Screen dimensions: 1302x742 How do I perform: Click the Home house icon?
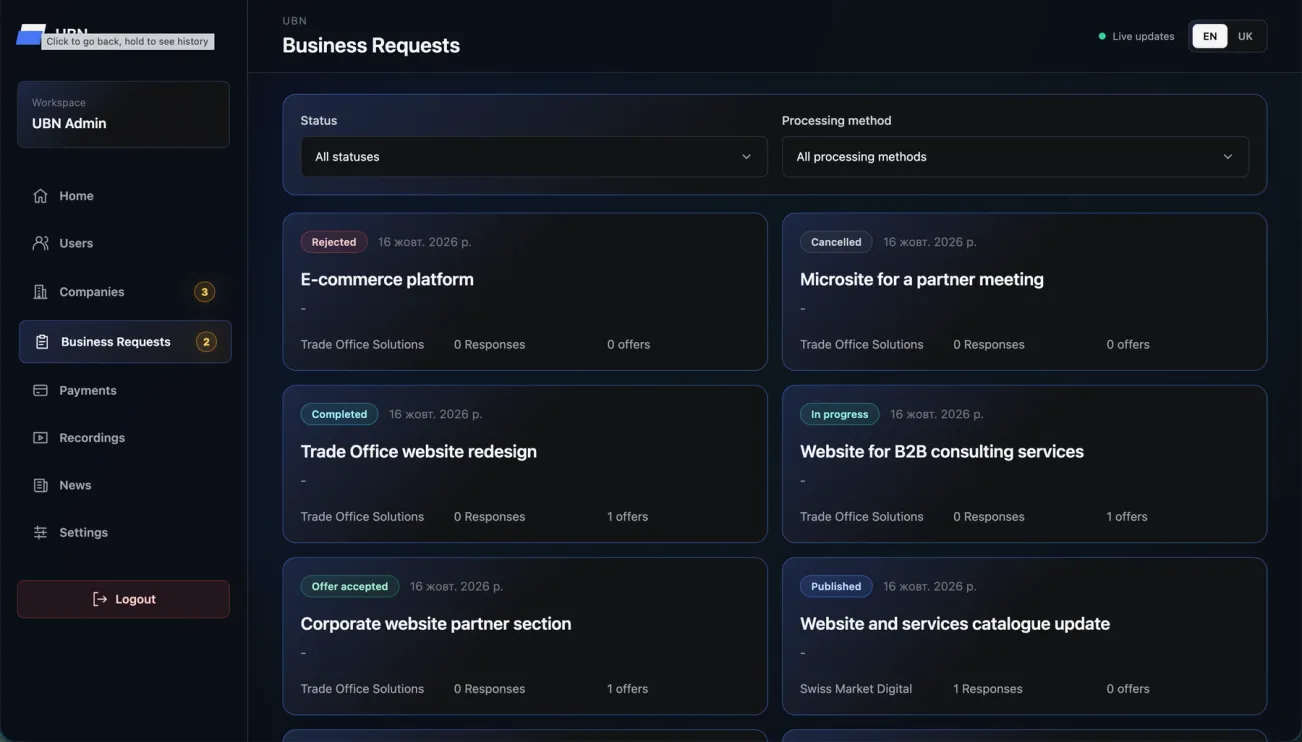tap(40, 196)
